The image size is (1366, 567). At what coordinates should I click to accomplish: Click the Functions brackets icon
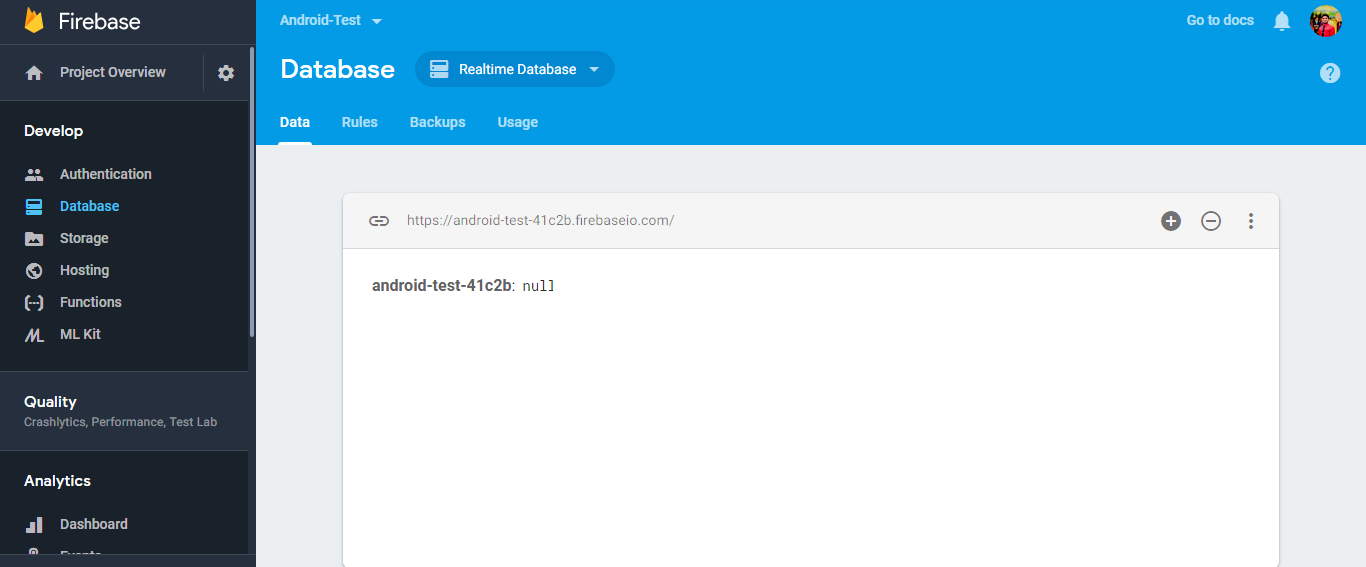tap(34, 302)
